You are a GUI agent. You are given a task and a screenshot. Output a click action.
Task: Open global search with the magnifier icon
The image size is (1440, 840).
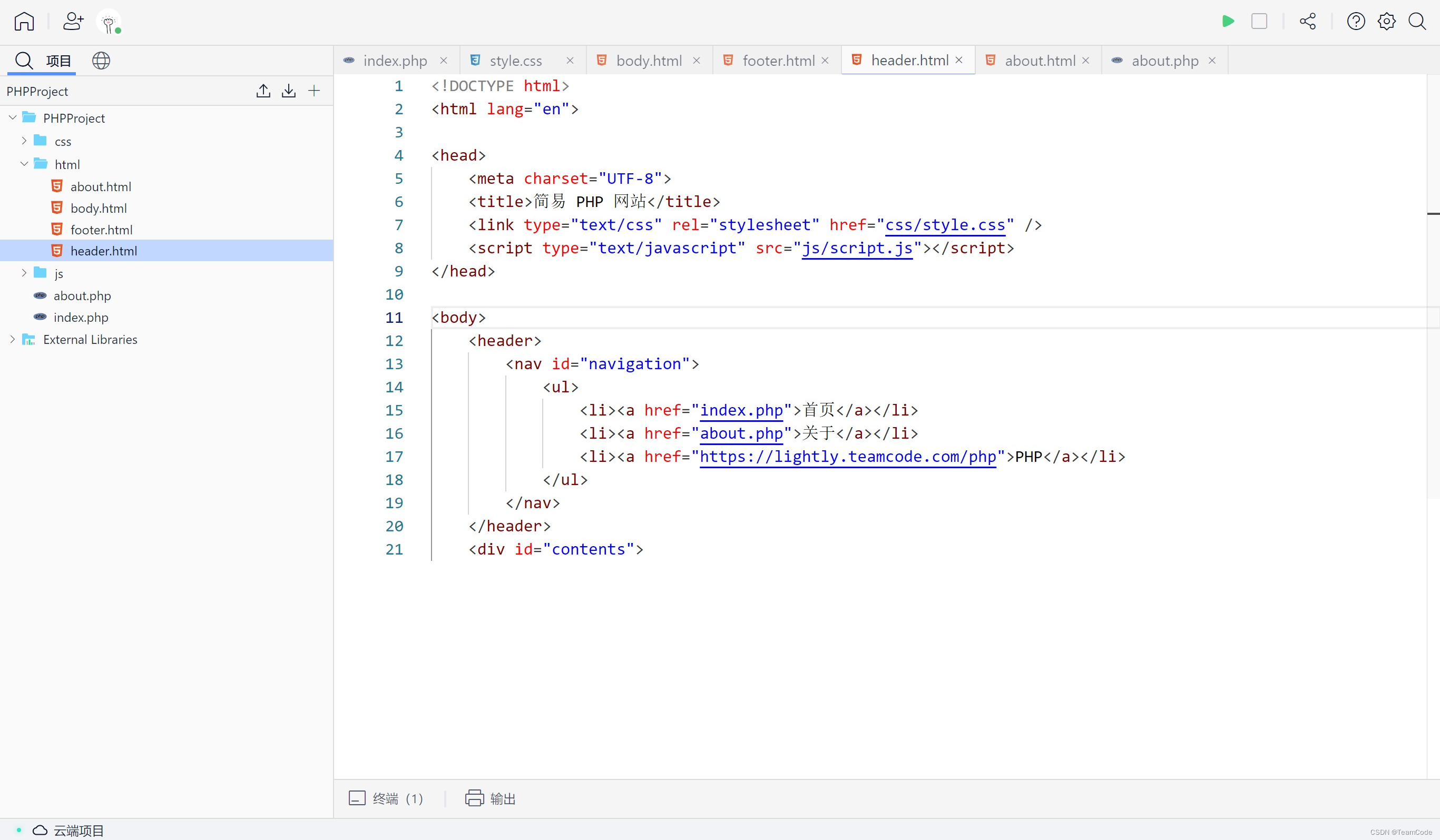point(1418,22)
